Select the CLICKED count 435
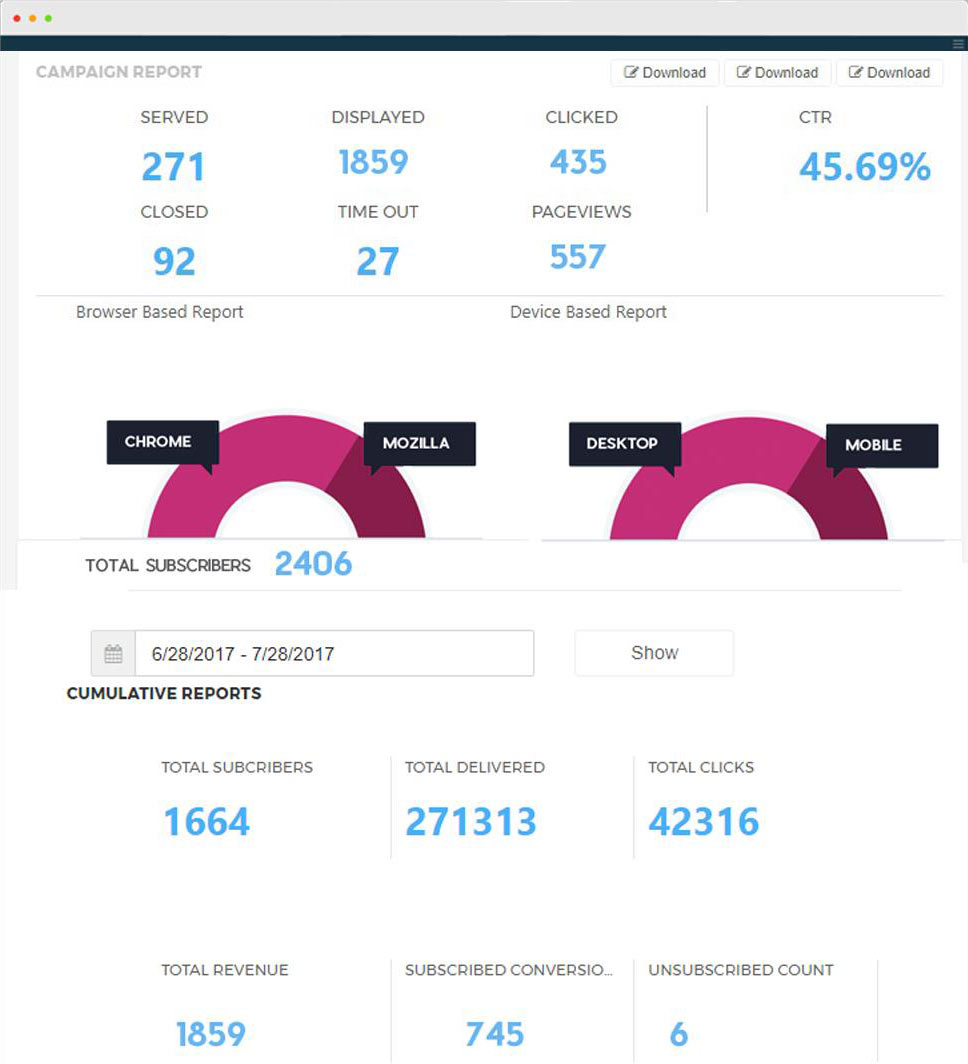 click(x=578, y=162)
